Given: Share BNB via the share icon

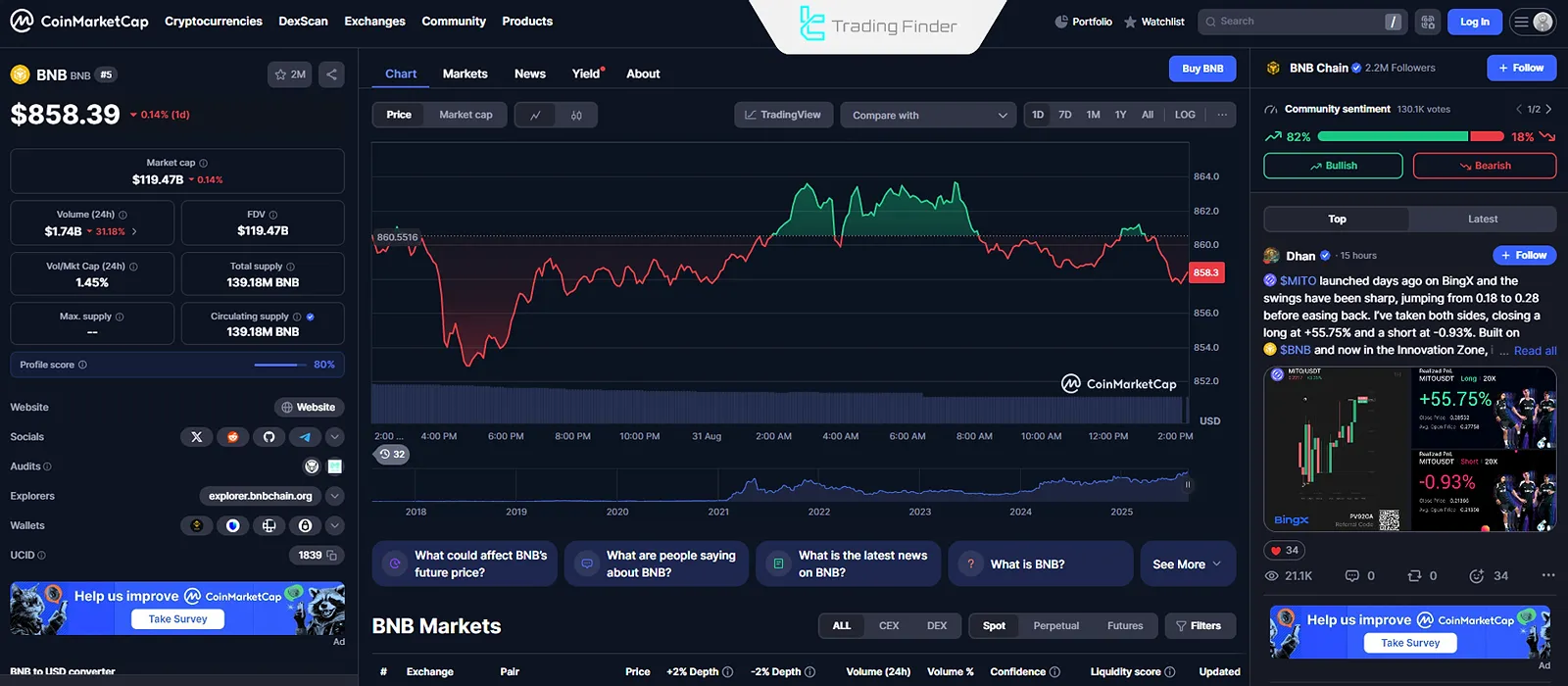Looking at the screenshot, I should [331, 74].
